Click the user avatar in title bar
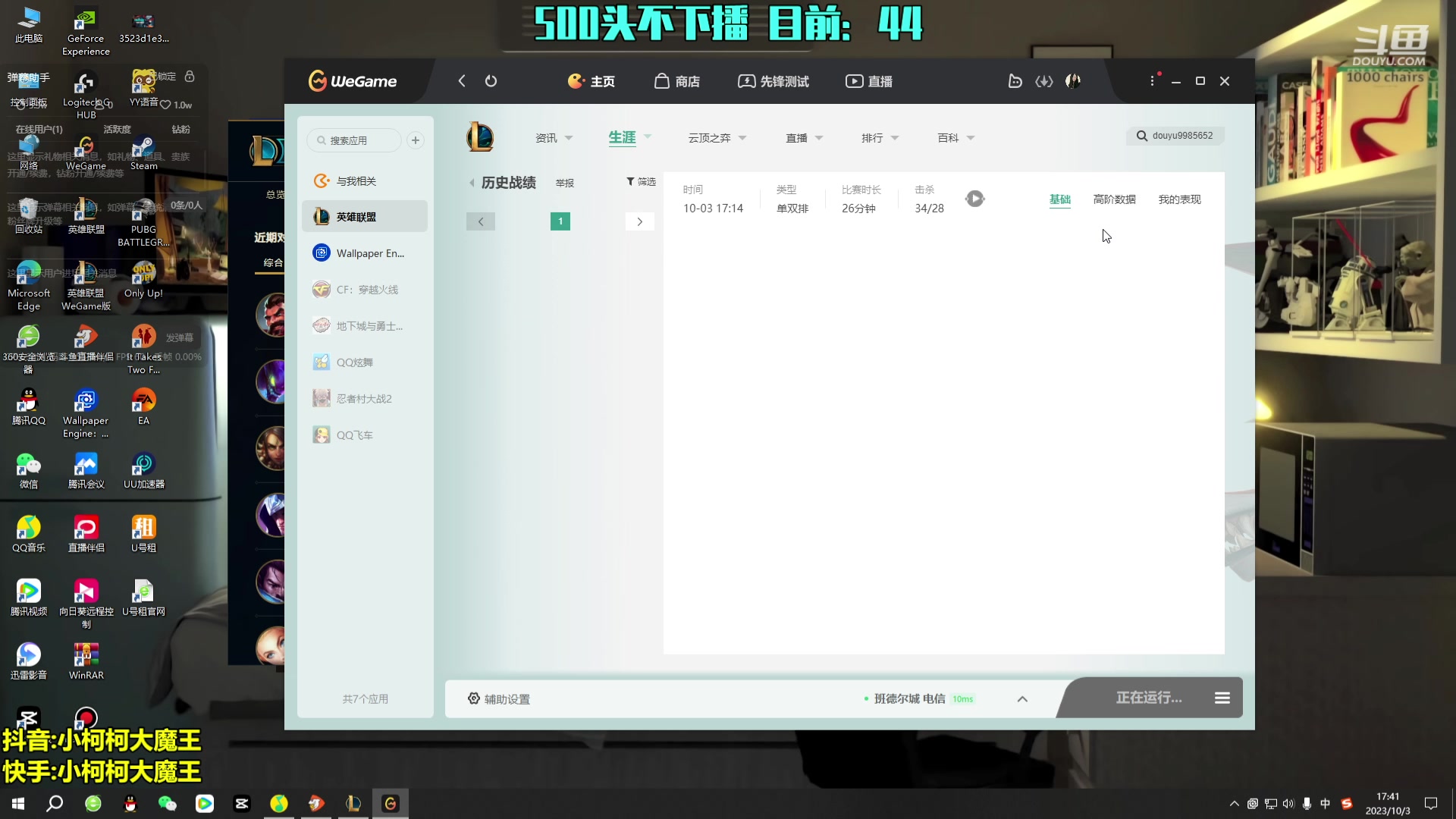The image size is (1456, 819). [x=1073, y=81]
